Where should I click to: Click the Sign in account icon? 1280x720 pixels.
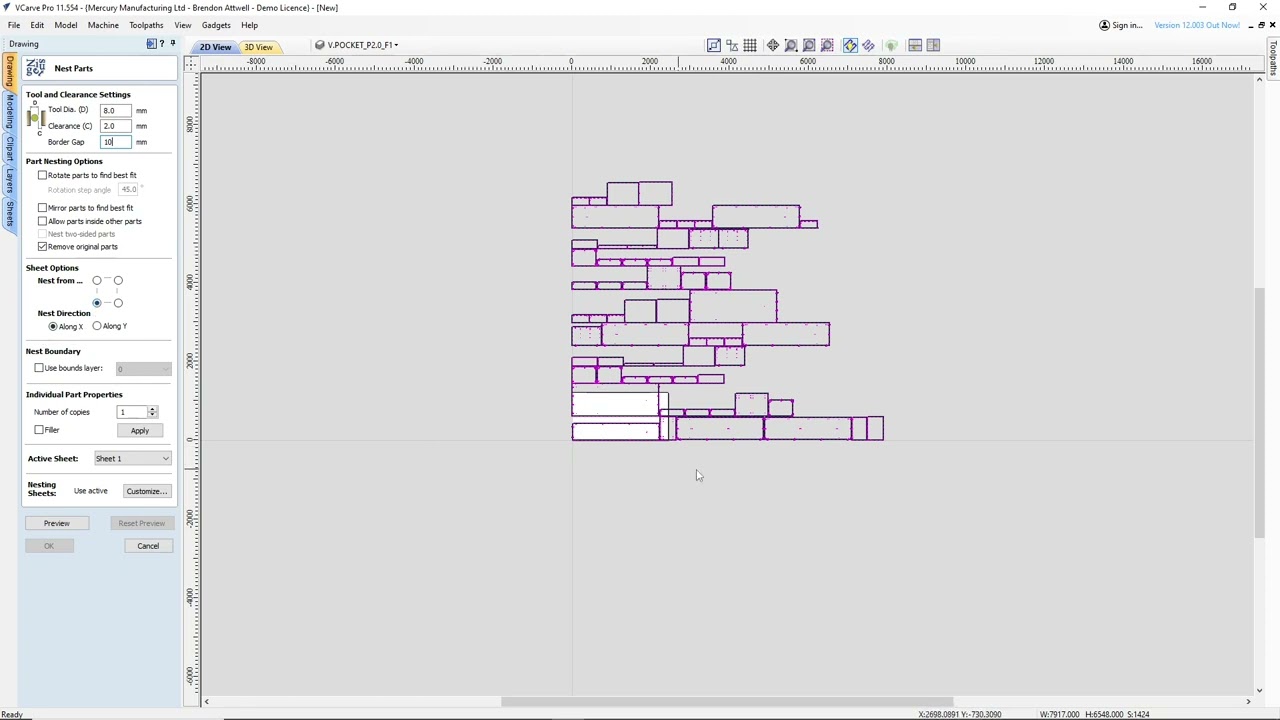pyautogui.click(x=1104, y=25)
